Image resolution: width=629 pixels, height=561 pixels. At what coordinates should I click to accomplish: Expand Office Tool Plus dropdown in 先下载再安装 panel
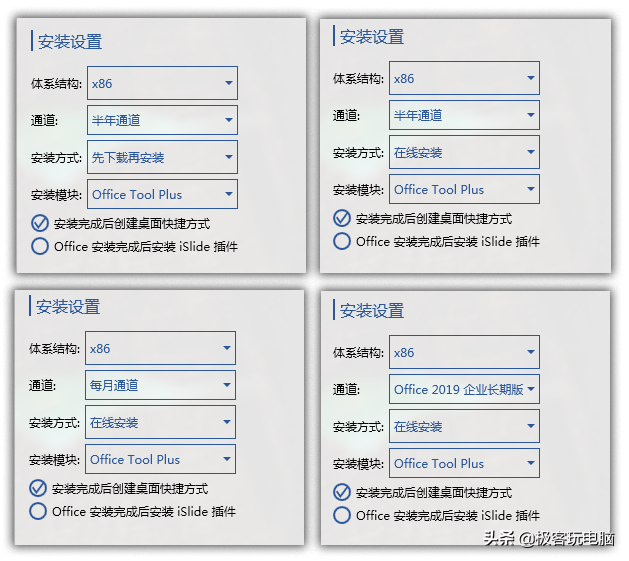[x=162, y=194]
